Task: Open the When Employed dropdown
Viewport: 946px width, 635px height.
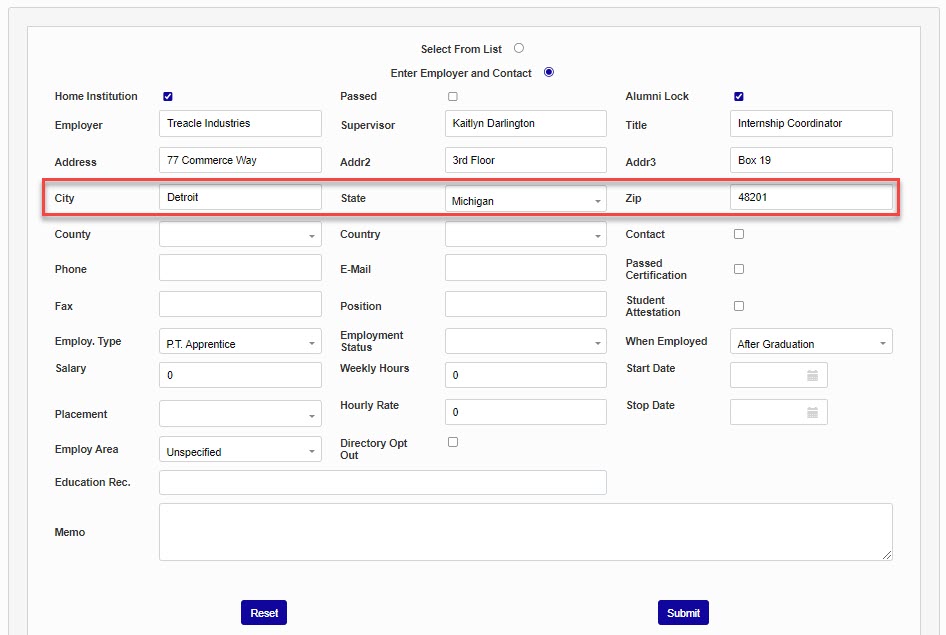Action: [811, 343]
